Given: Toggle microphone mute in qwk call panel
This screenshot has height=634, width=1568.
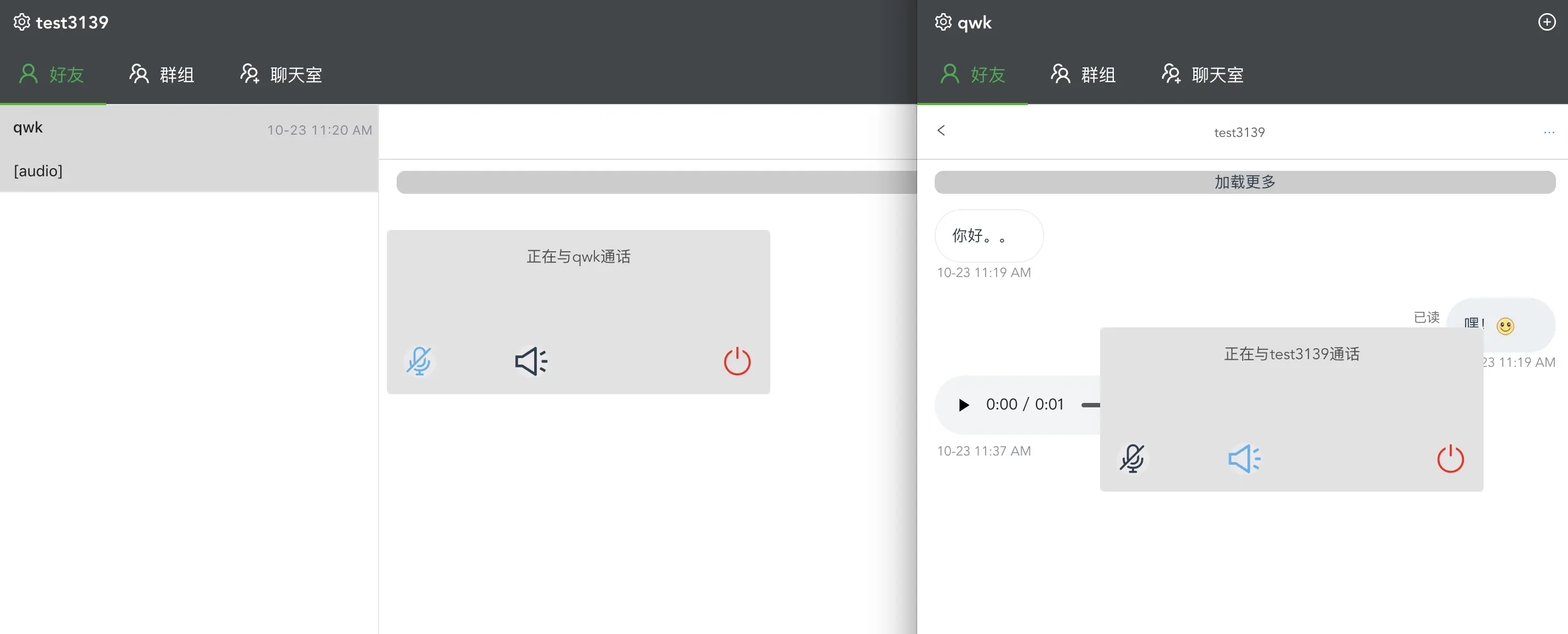Looking at the screenshot, I should tap(419, 361).
